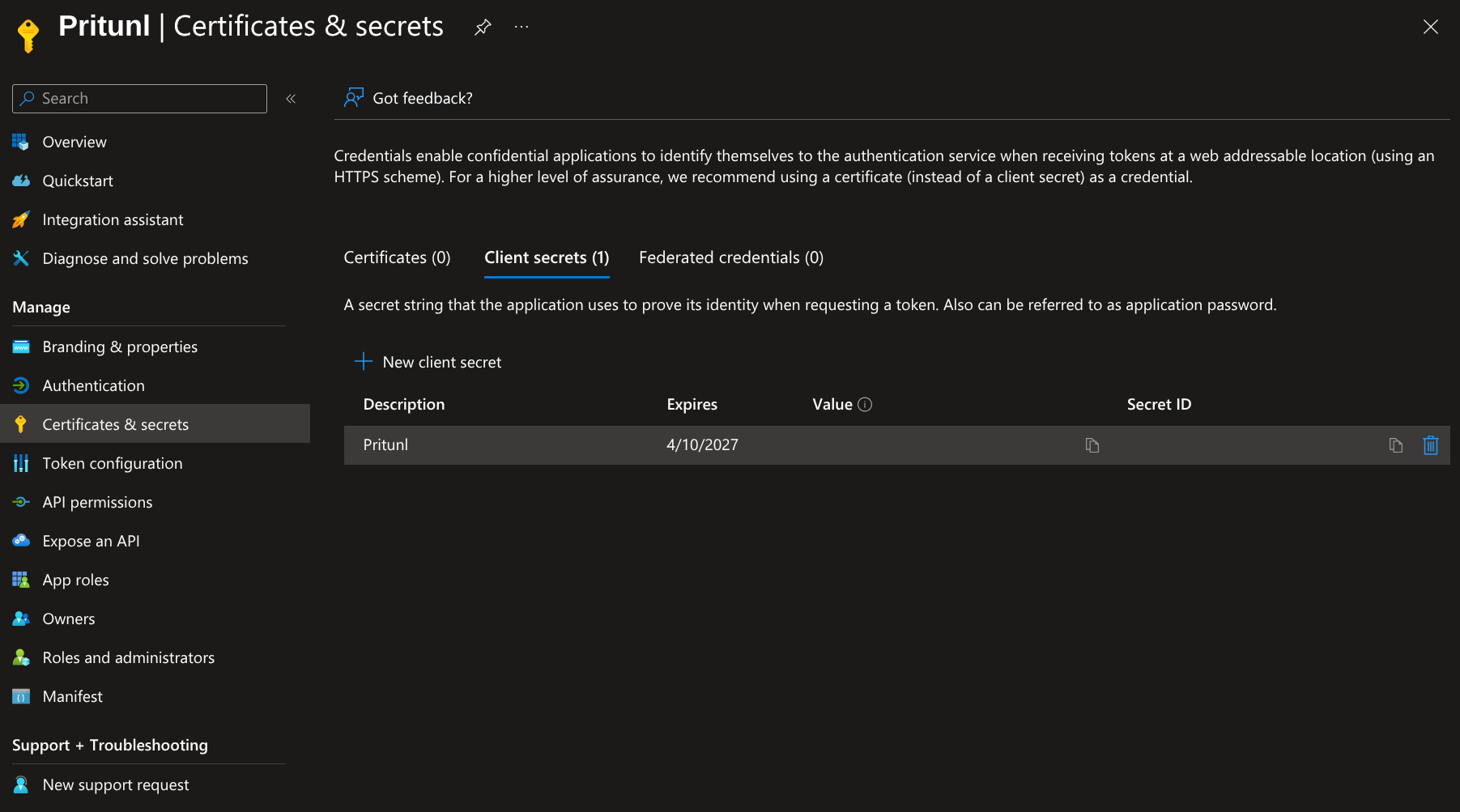The height and width of the screenshot is (812, 1460).
Task: Open the more options ellipsis menu
Action: tap(521, 28)
